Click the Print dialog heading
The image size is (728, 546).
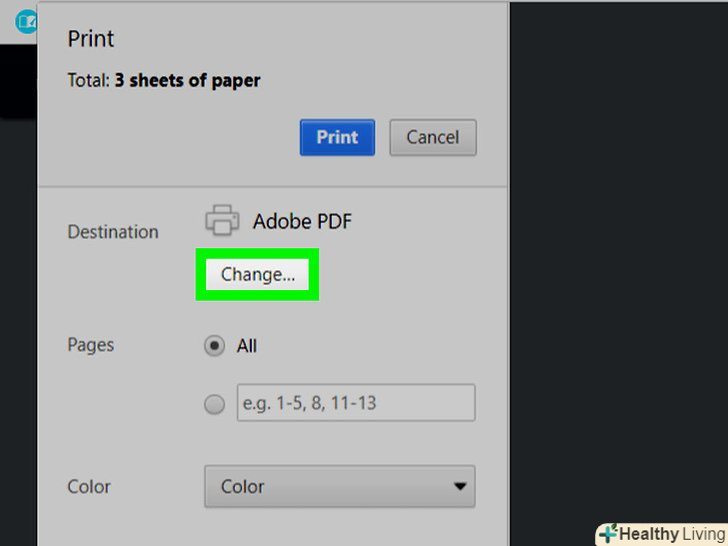(91, 39)
